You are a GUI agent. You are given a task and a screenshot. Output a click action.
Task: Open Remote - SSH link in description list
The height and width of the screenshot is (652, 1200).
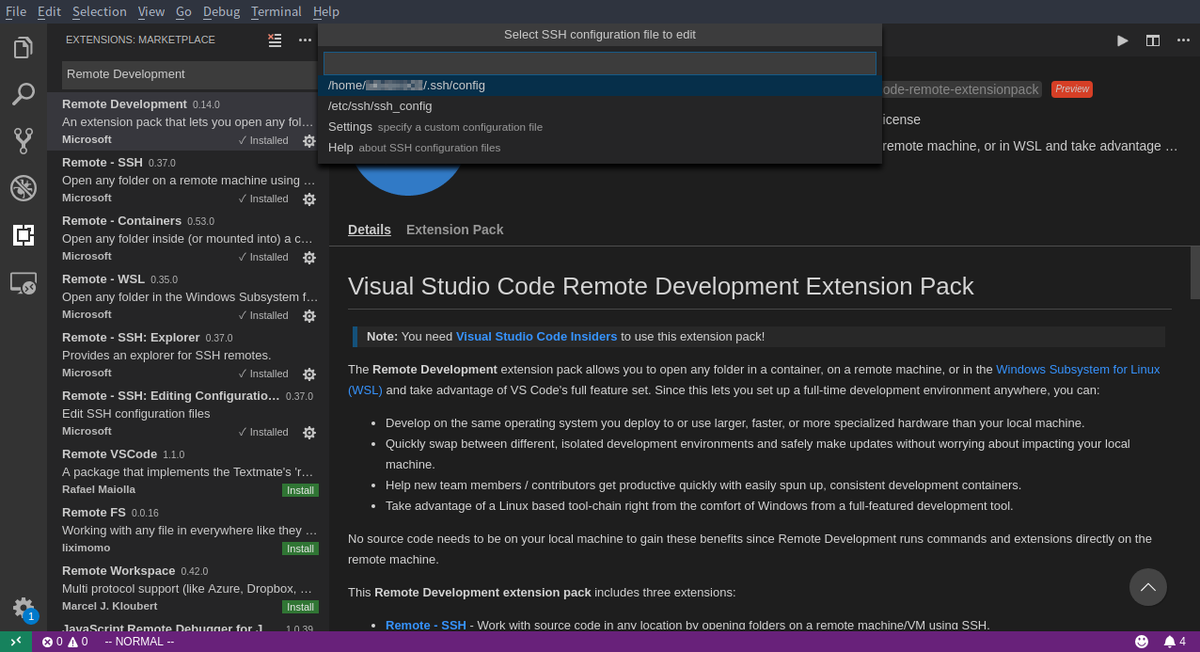coord(426,625)
